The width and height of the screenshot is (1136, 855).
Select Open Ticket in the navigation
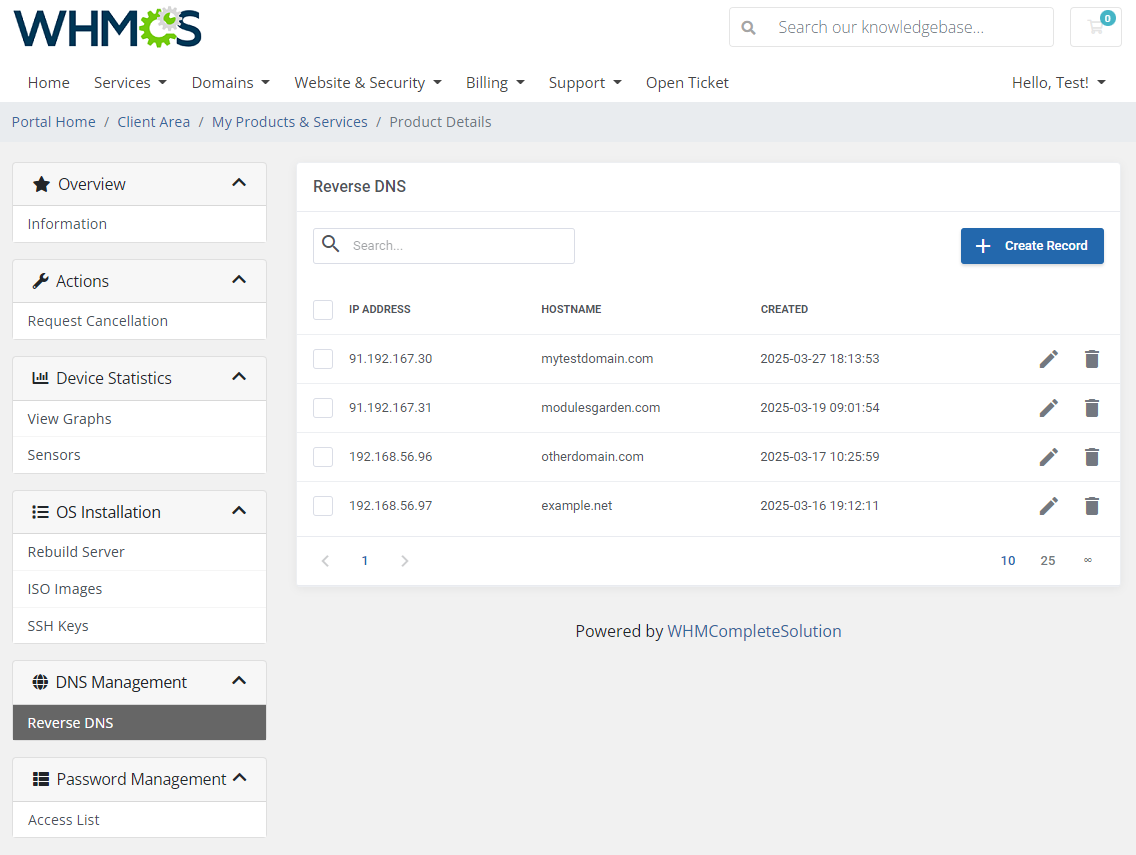click(687, 82)
